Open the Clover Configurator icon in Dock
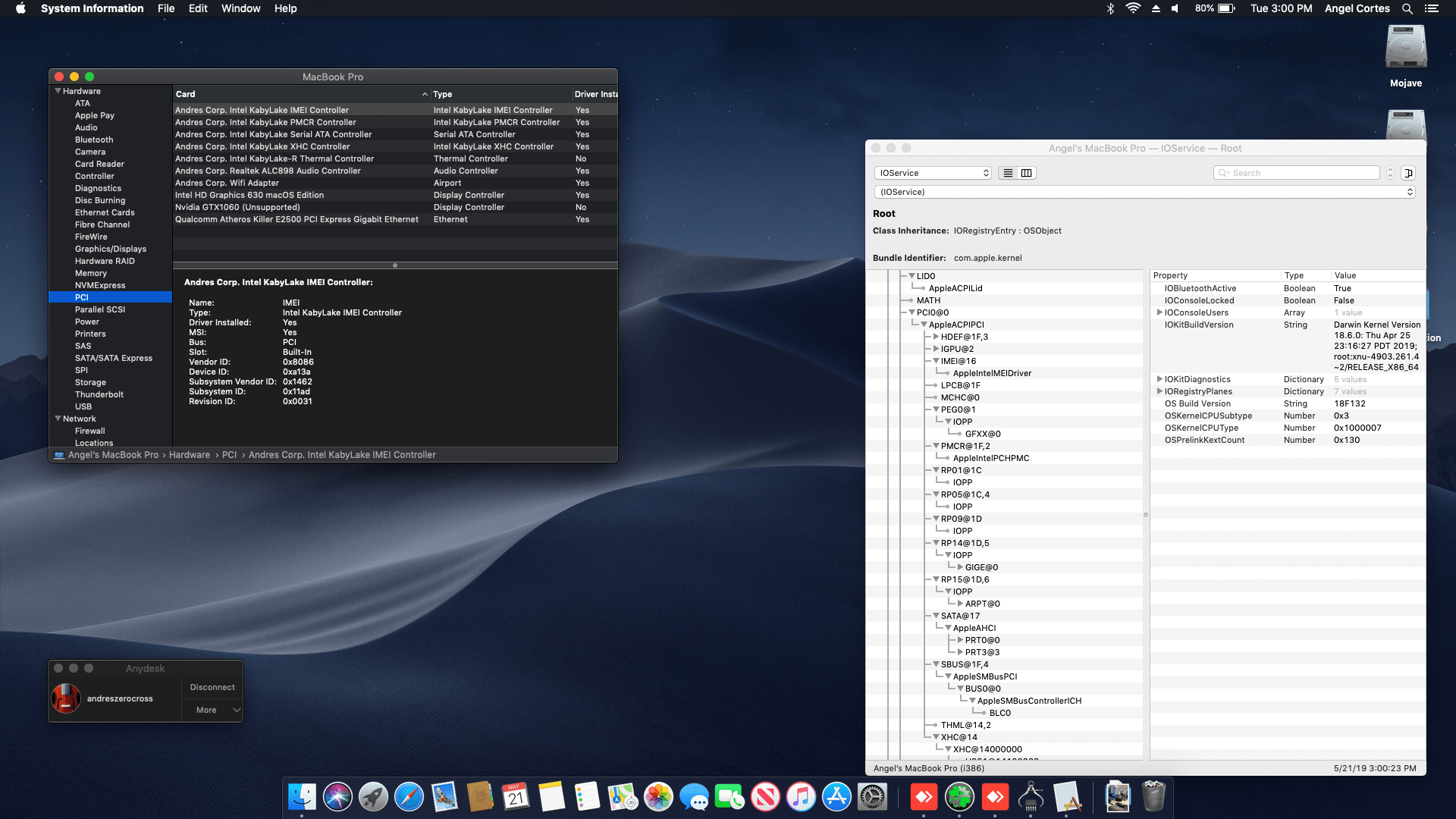The width and height of the screenshot is (1456, 819). [x=959, y=797]
